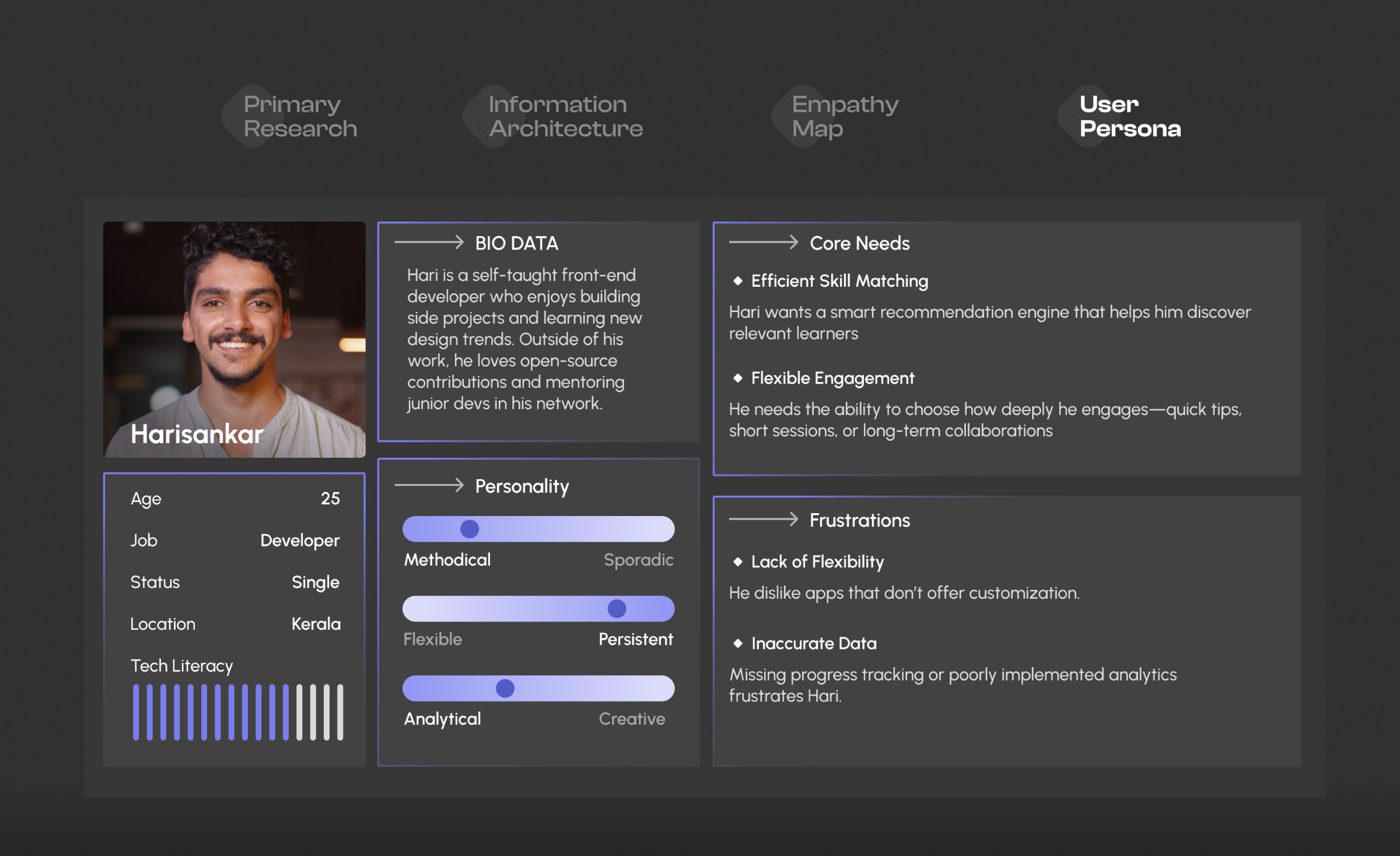Click the Job label

[x=144, y=541]
